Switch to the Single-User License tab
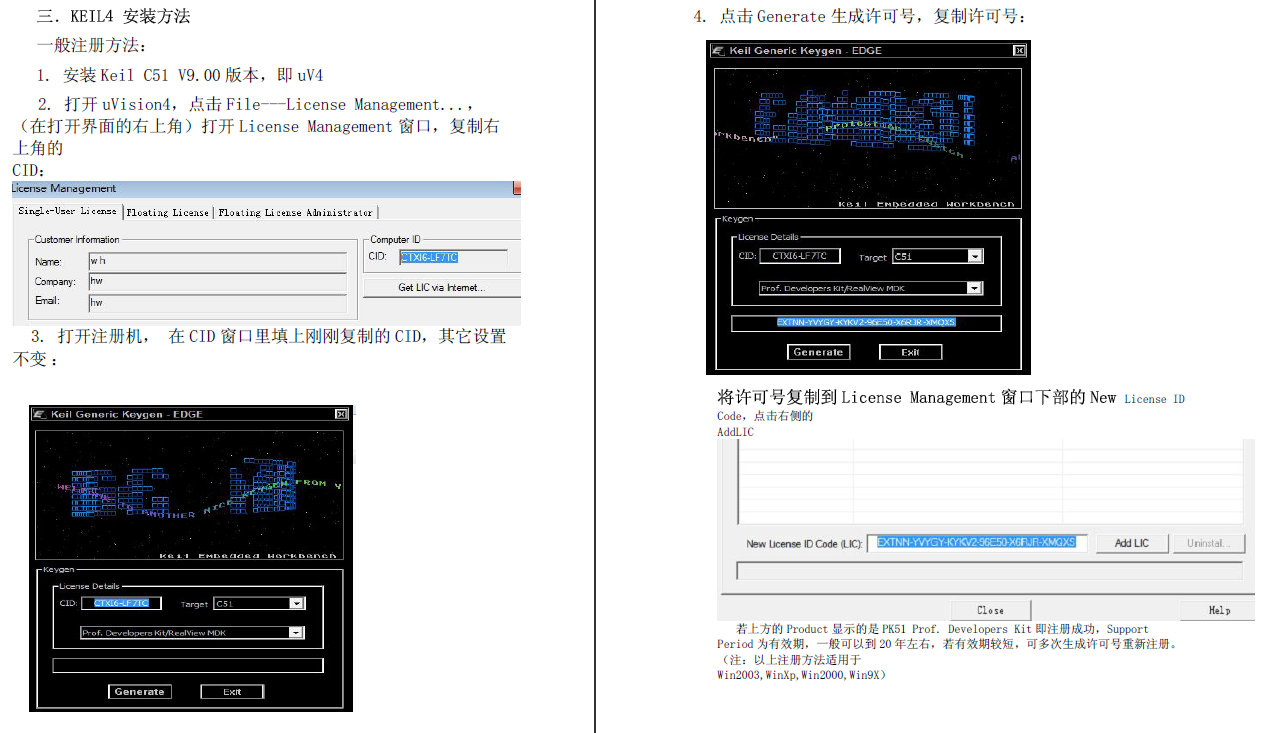1262x733 pixels. (x=67, y=212)
